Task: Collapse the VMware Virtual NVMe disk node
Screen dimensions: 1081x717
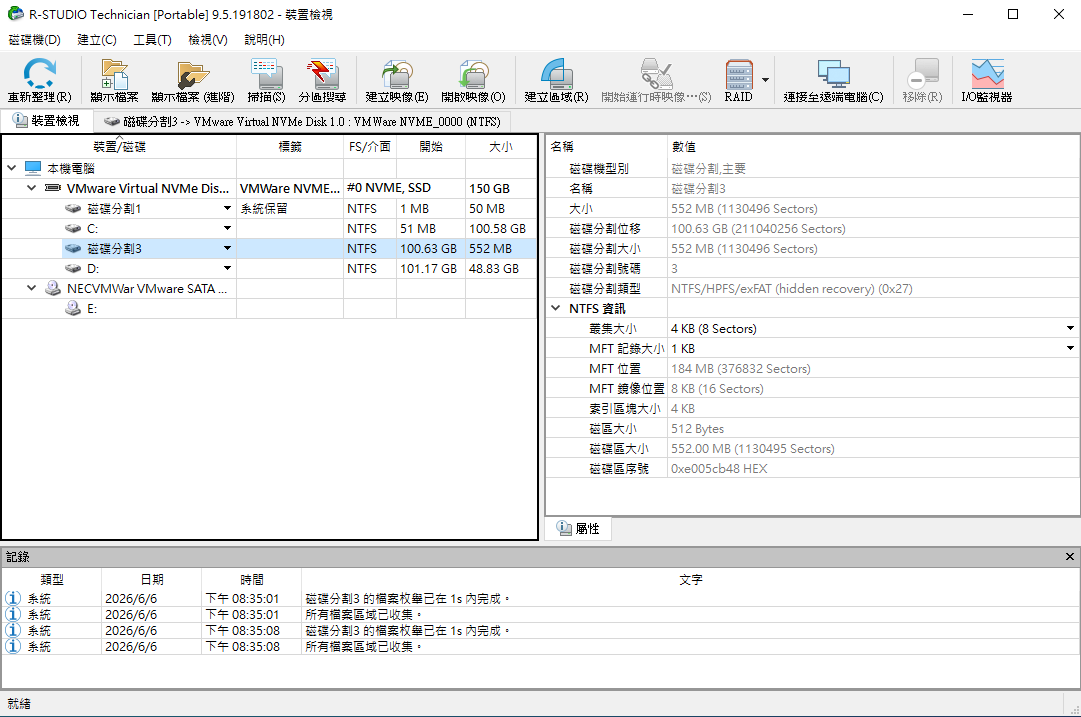Action: pos(32,188)
